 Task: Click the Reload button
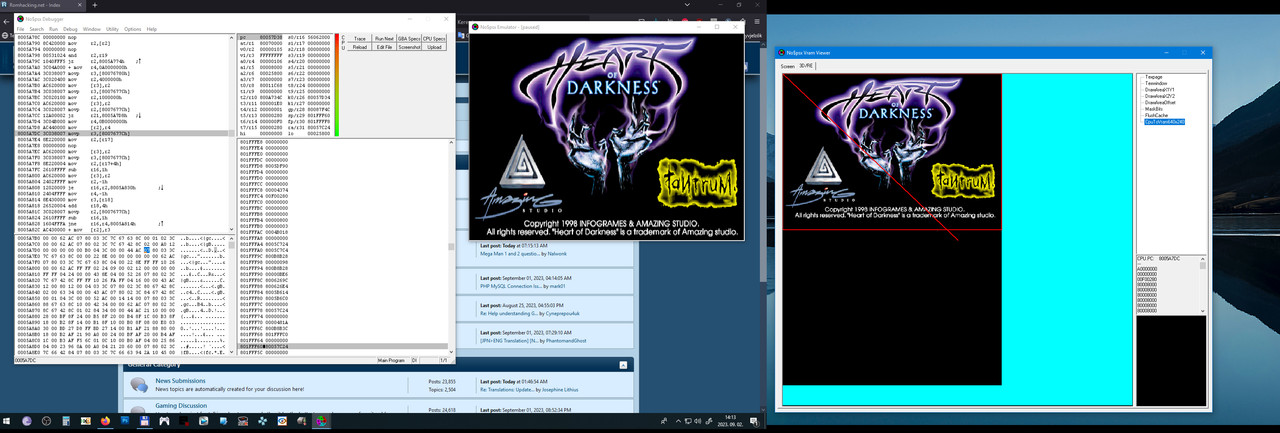click(x=360, y=47)
